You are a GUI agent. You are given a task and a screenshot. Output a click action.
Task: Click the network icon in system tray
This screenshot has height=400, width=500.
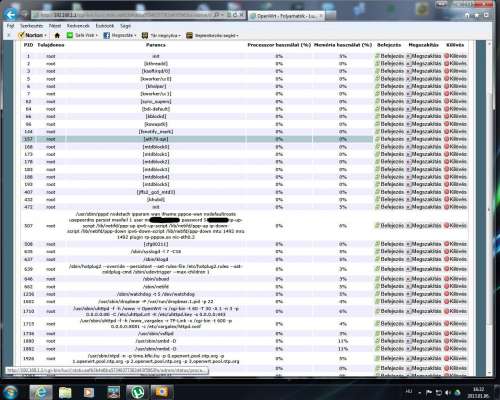point(438,393)
